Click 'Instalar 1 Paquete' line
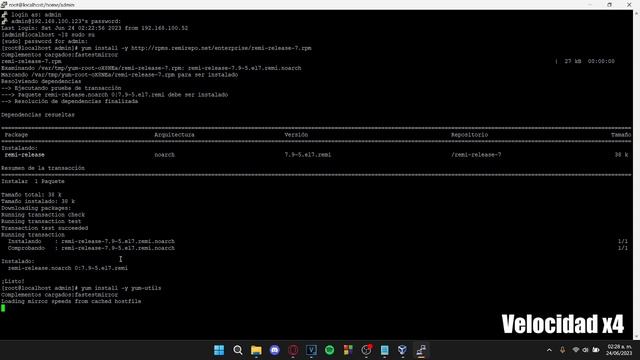The width and height of the screenshot is (640, 360). [x=33, y=181]
